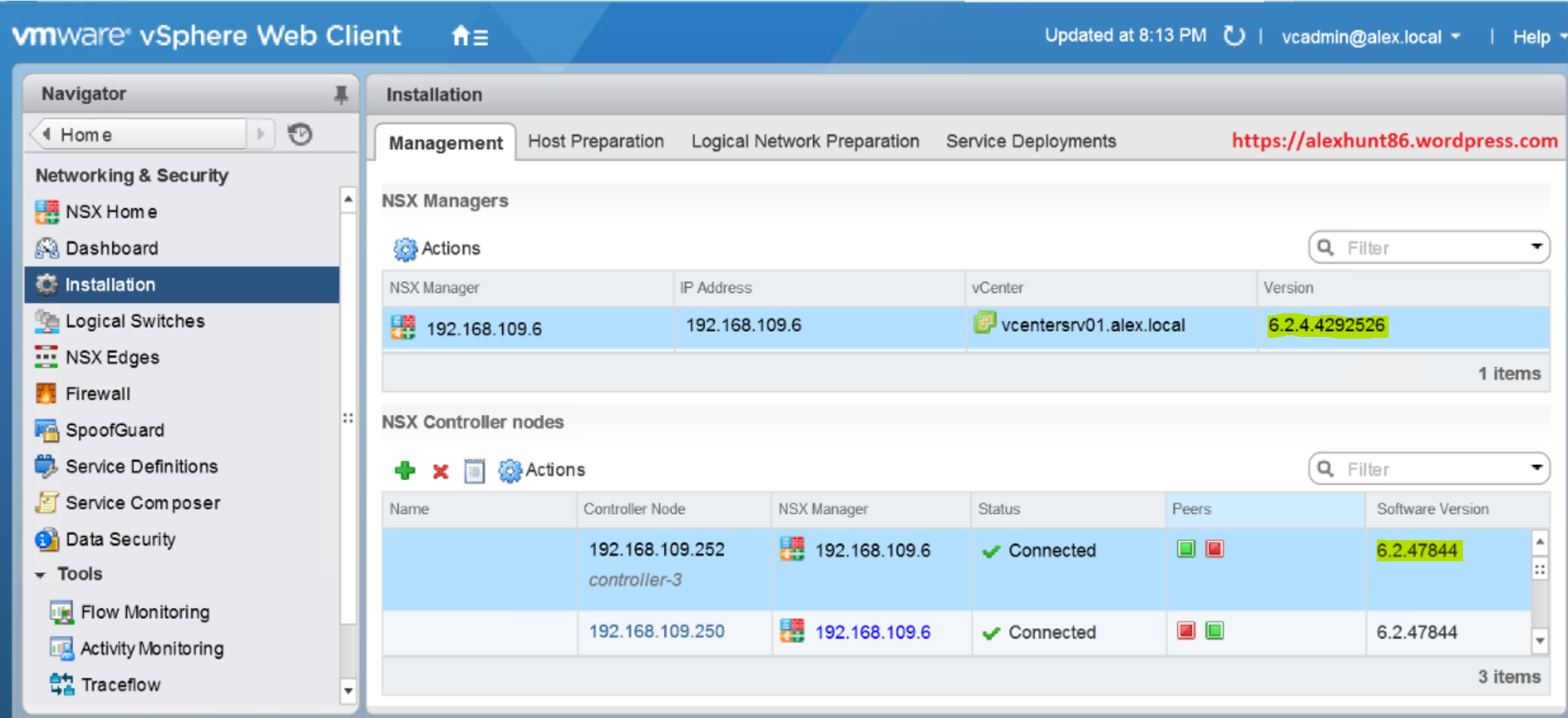Click the Flow Monitoring icon

click(x=61, y=612)
